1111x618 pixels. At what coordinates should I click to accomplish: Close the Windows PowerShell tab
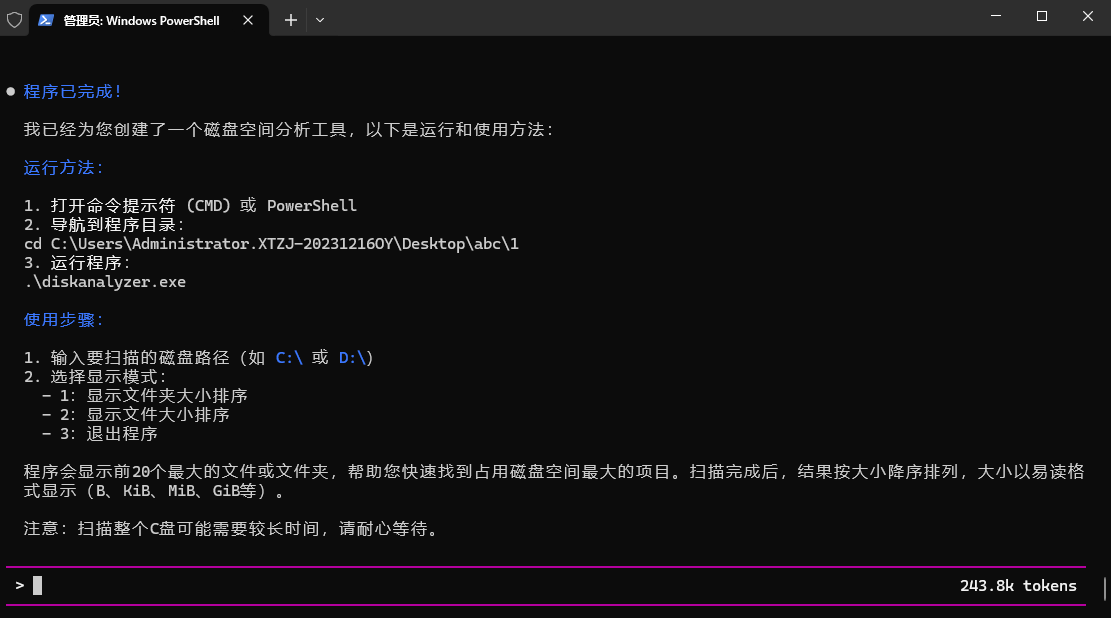click(248, 20)
